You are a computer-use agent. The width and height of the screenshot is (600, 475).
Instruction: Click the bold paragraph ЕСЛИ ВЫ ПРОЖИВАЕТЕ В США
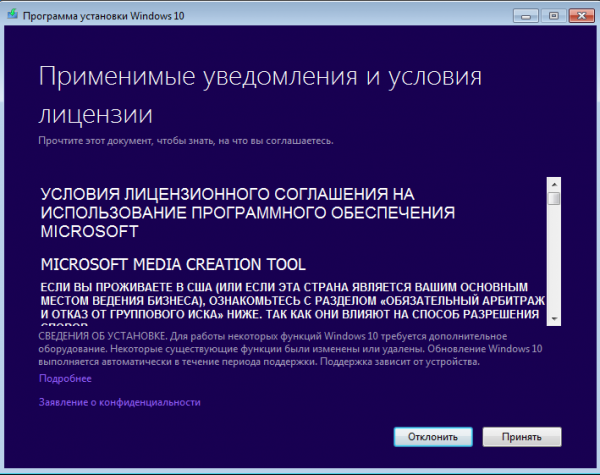point(293,304)
